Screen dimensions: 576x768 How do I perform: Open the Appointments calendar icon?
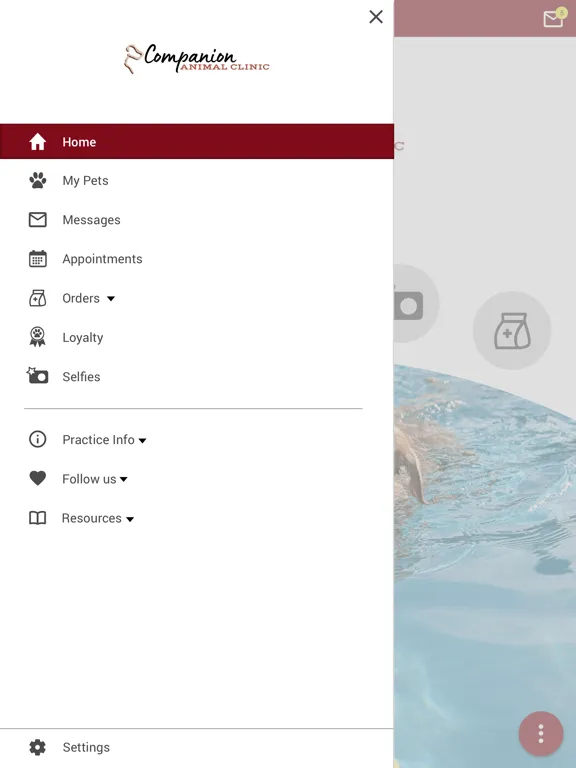point(38,259)
